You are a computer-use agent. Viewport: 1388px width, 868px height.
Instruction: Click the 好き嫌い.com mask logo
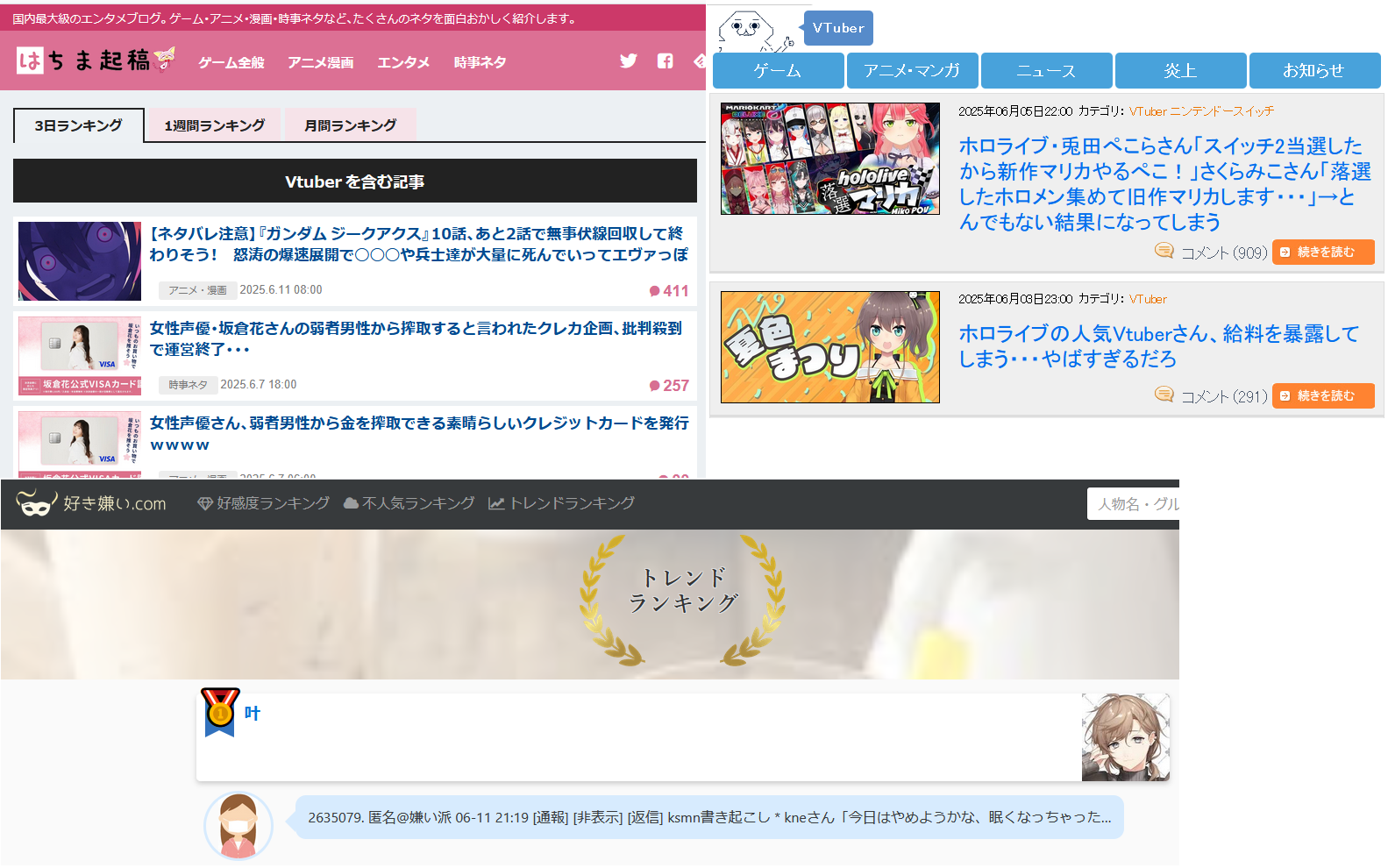click(37, 502)
